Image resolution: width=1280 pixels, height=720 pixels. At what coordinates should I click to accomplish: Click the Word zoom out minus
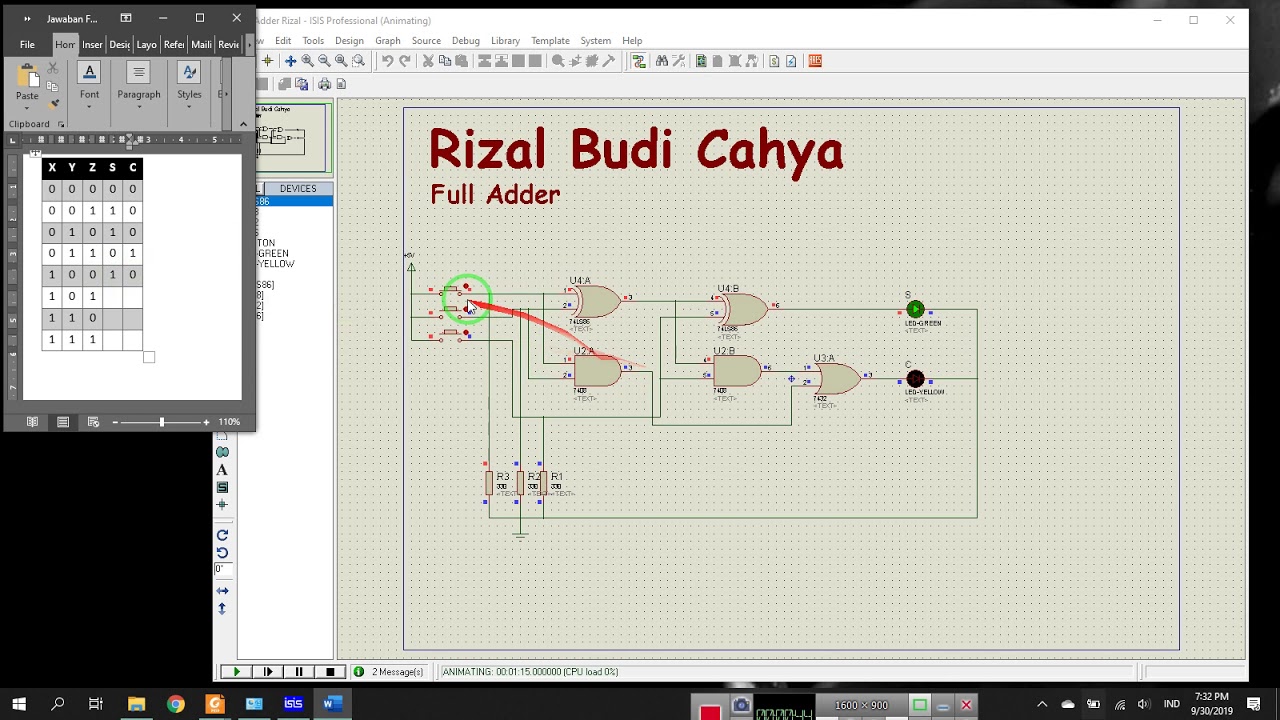[115, 422]
